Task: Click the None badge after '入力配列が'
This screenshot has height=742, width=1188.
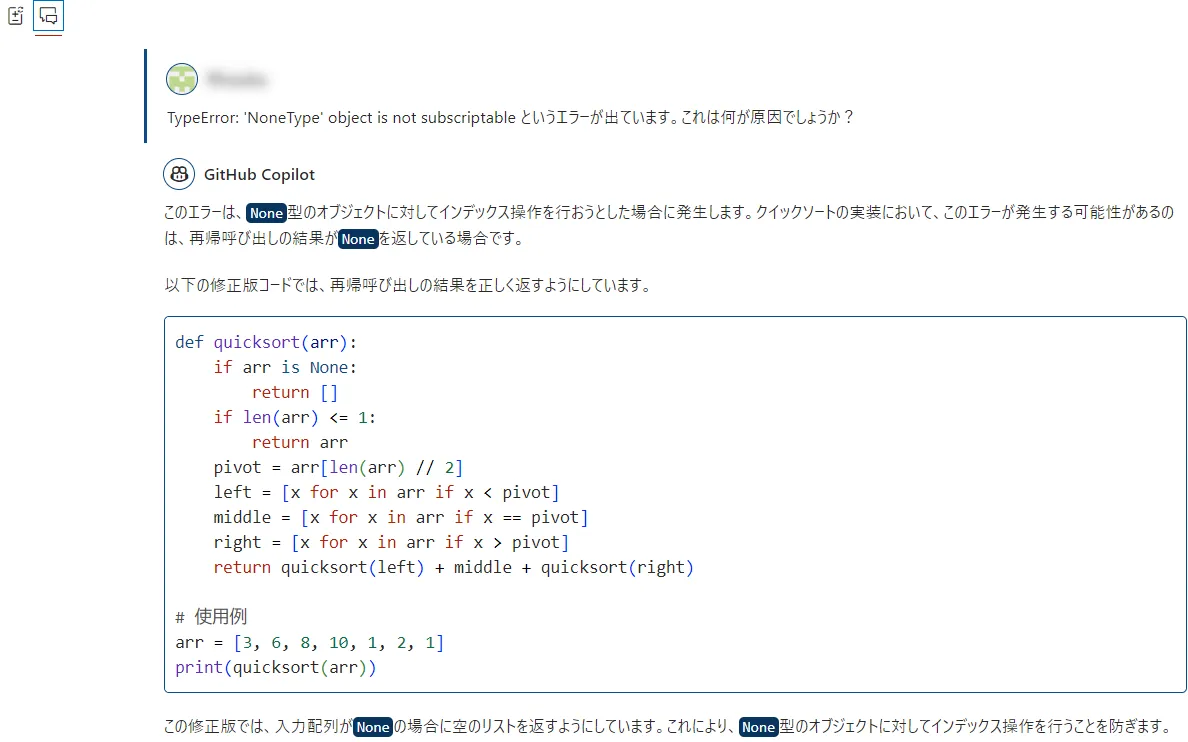Action: (373, 727)
